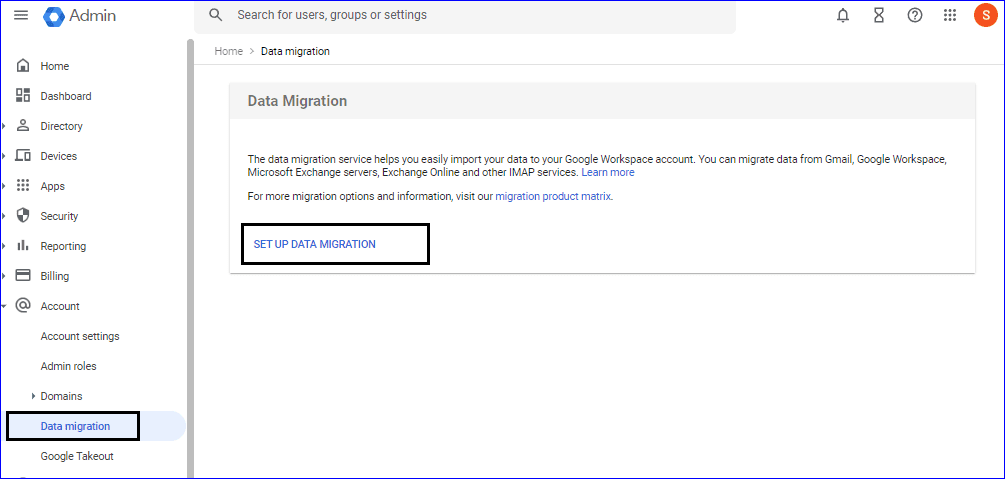Screen dimensions: 1005x479
Task: Open the hourglass tasks icon
Action: tap(879, 15)
